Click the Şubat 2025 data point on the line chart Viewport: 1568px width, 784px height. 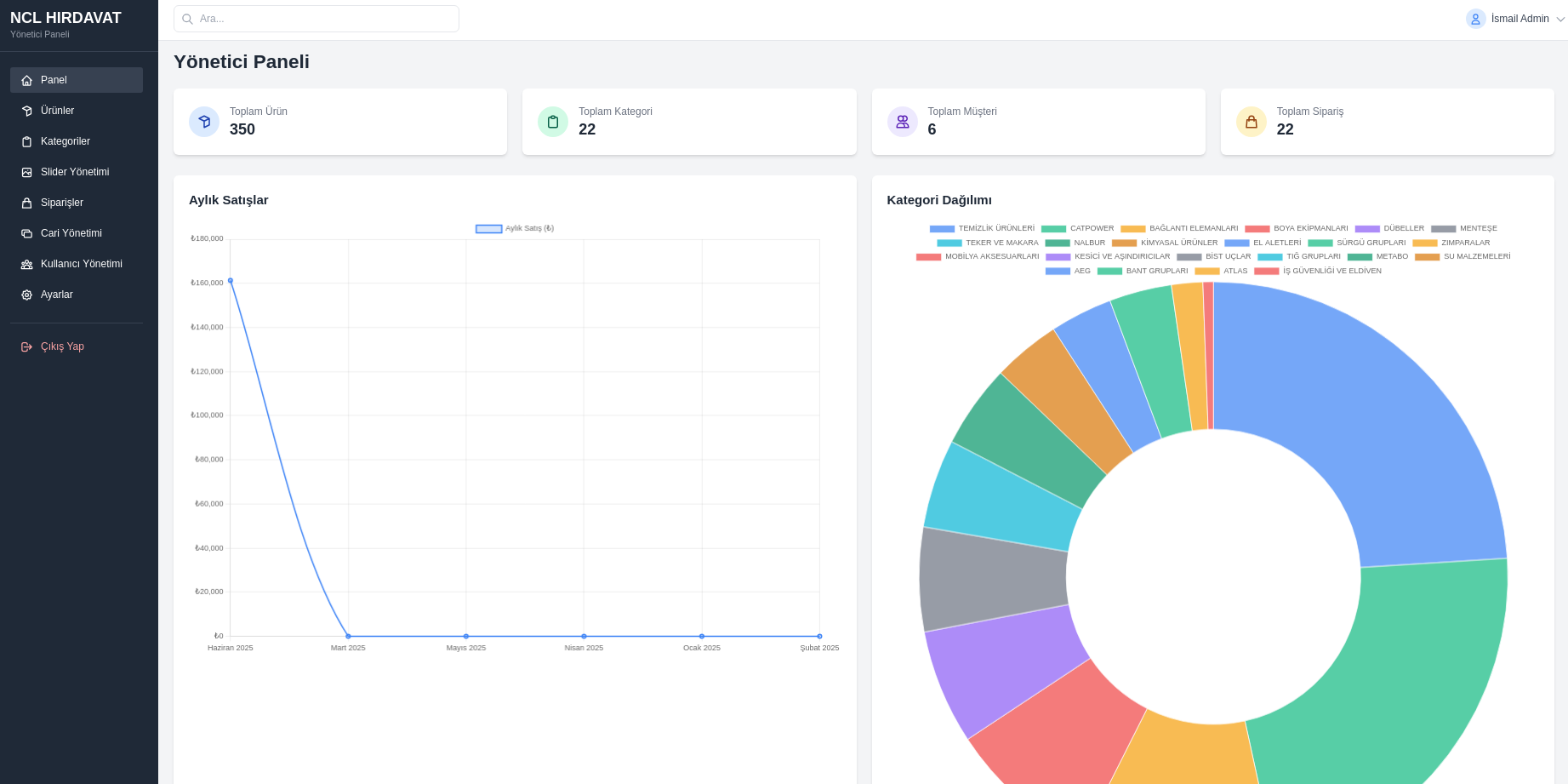[819, 636]
